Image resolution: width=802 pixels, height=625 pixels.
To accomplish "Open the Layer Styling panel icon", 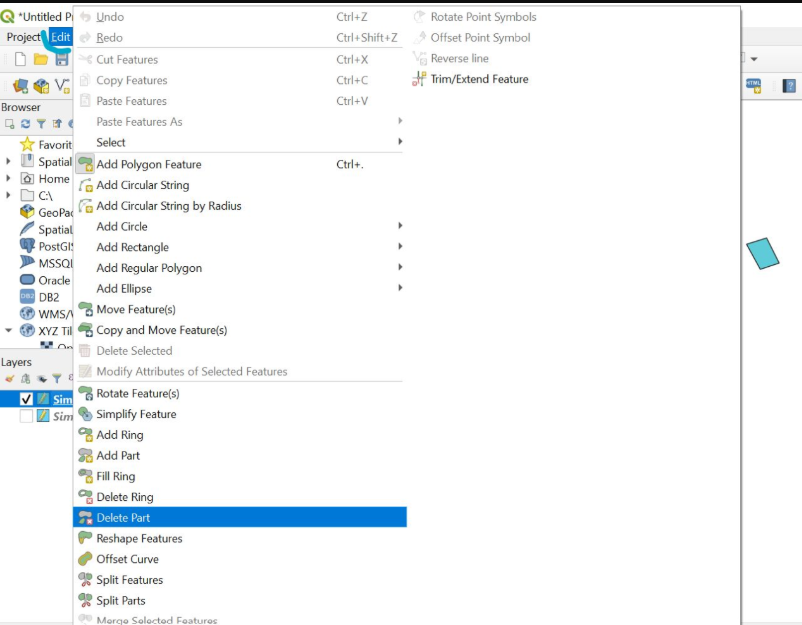I will [x=9, y=376].
